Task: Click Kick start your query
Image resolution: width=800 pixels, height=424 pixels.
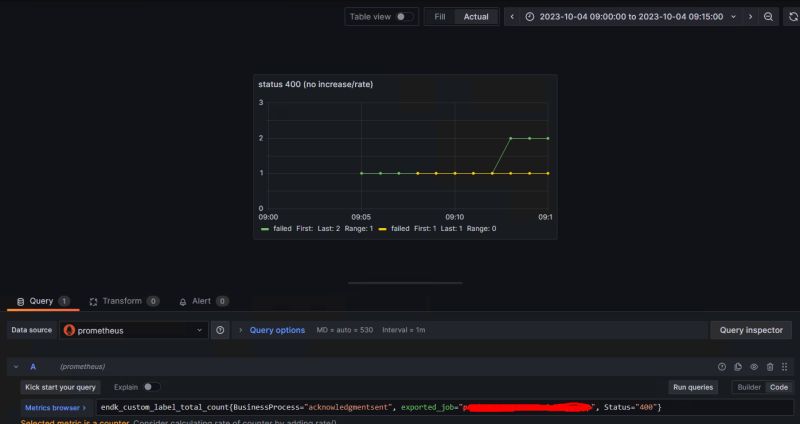Action: pos(60,387)
